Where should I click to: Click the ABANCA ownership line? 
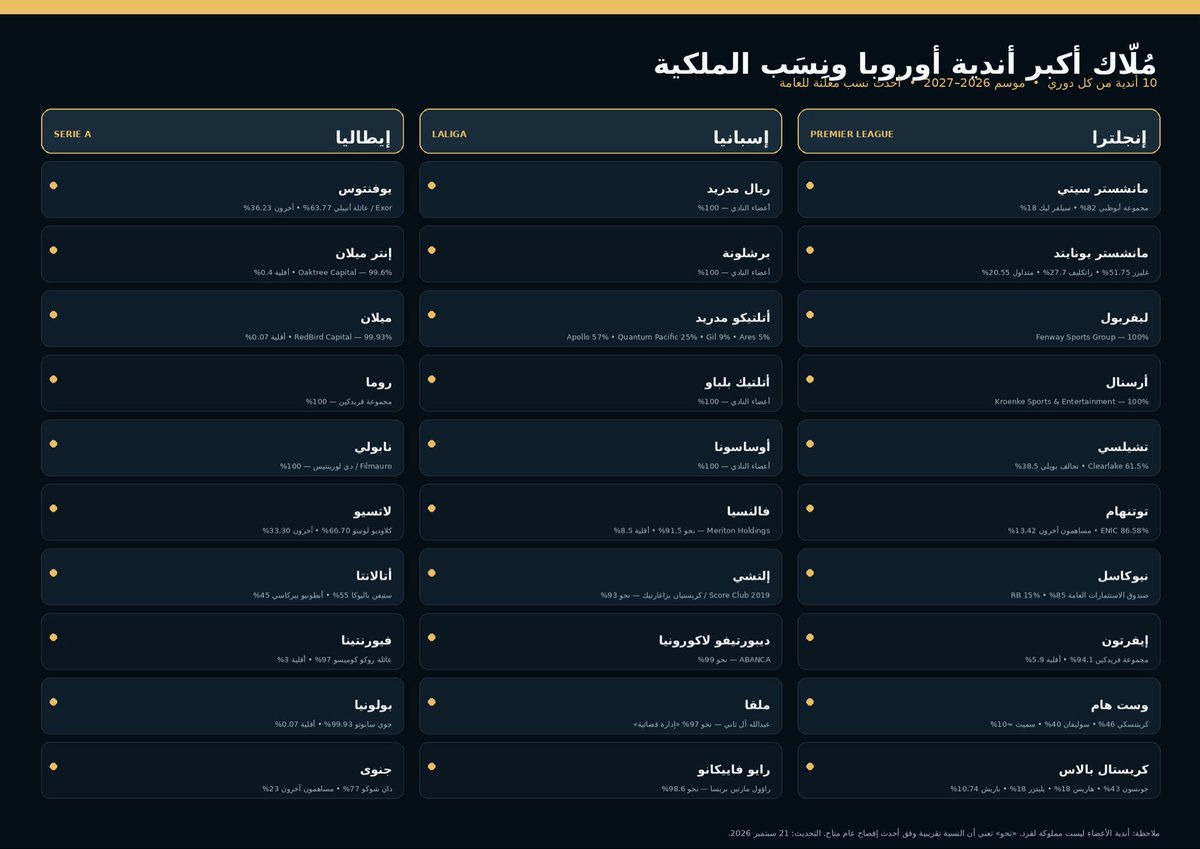[x=734, y=660]
